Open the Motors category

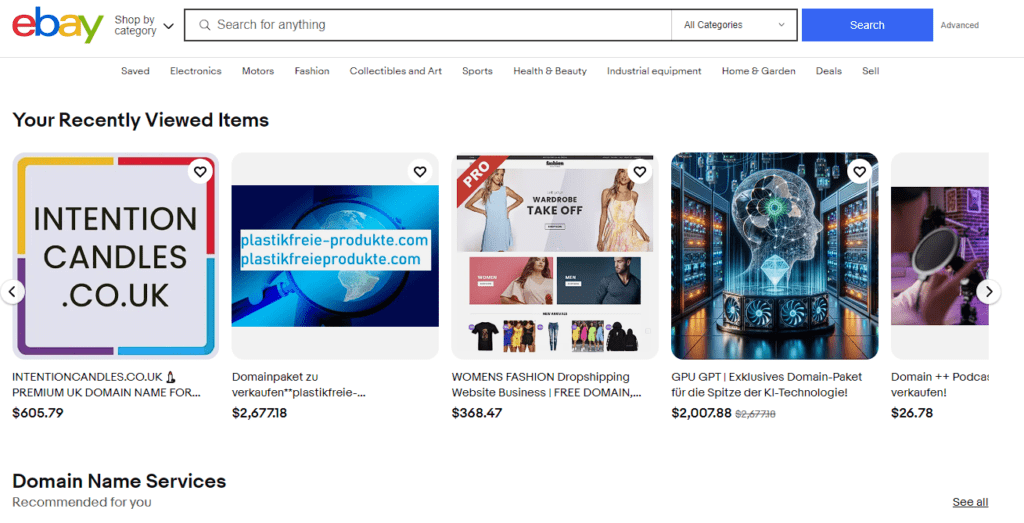pyautogui.click(x=258, y=71)
